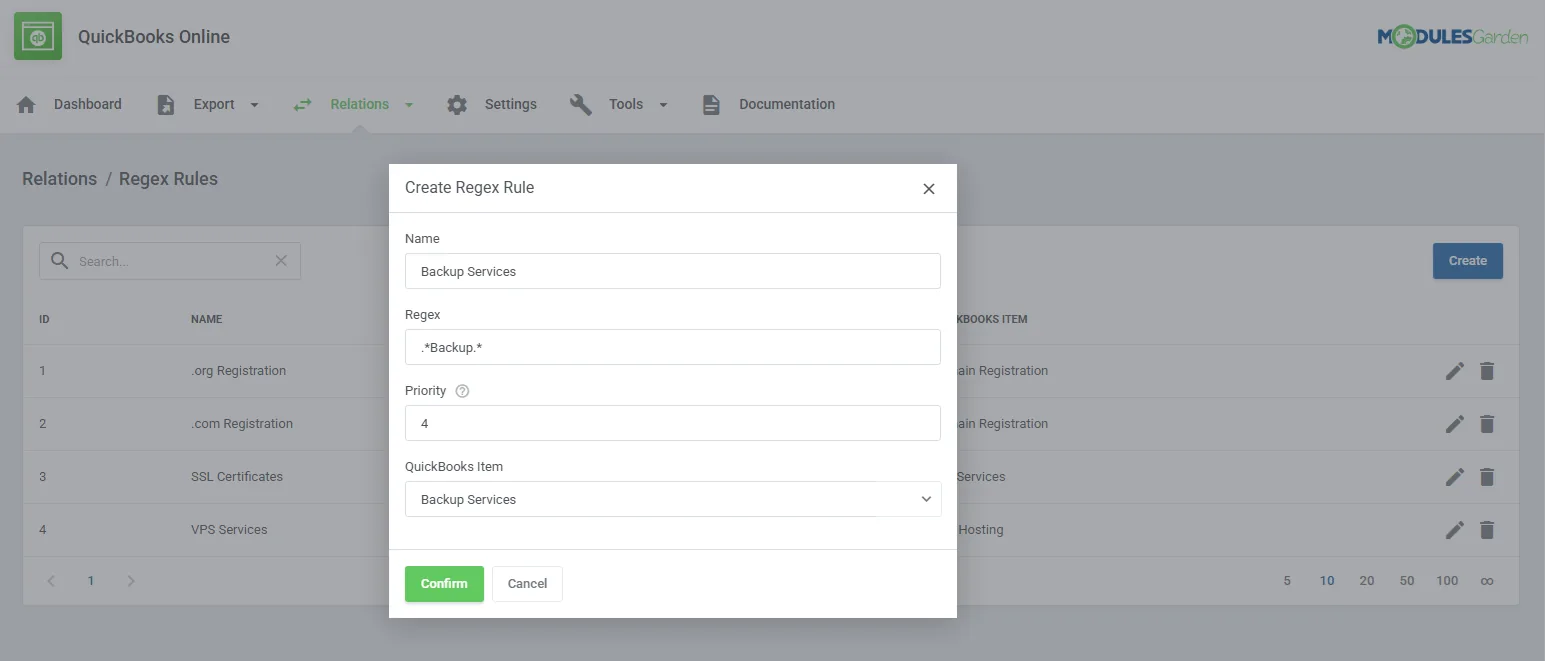Confirm the new regex rule

pos(444,584)
